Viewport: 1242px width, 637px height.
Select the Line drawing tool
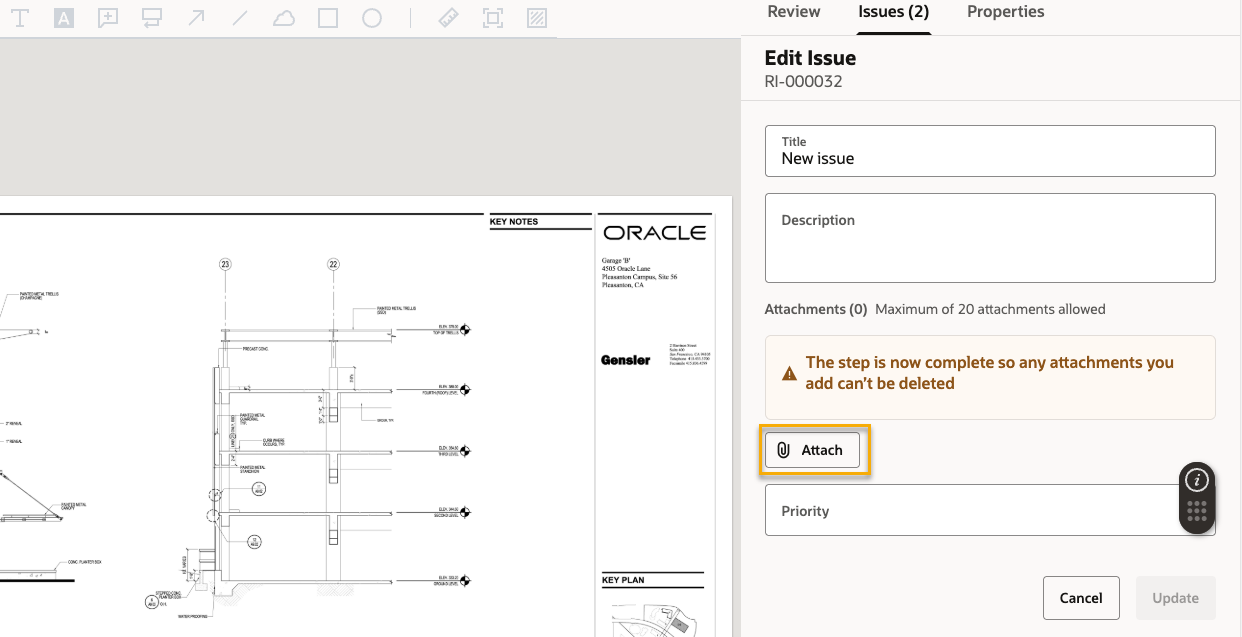(240, 18)
